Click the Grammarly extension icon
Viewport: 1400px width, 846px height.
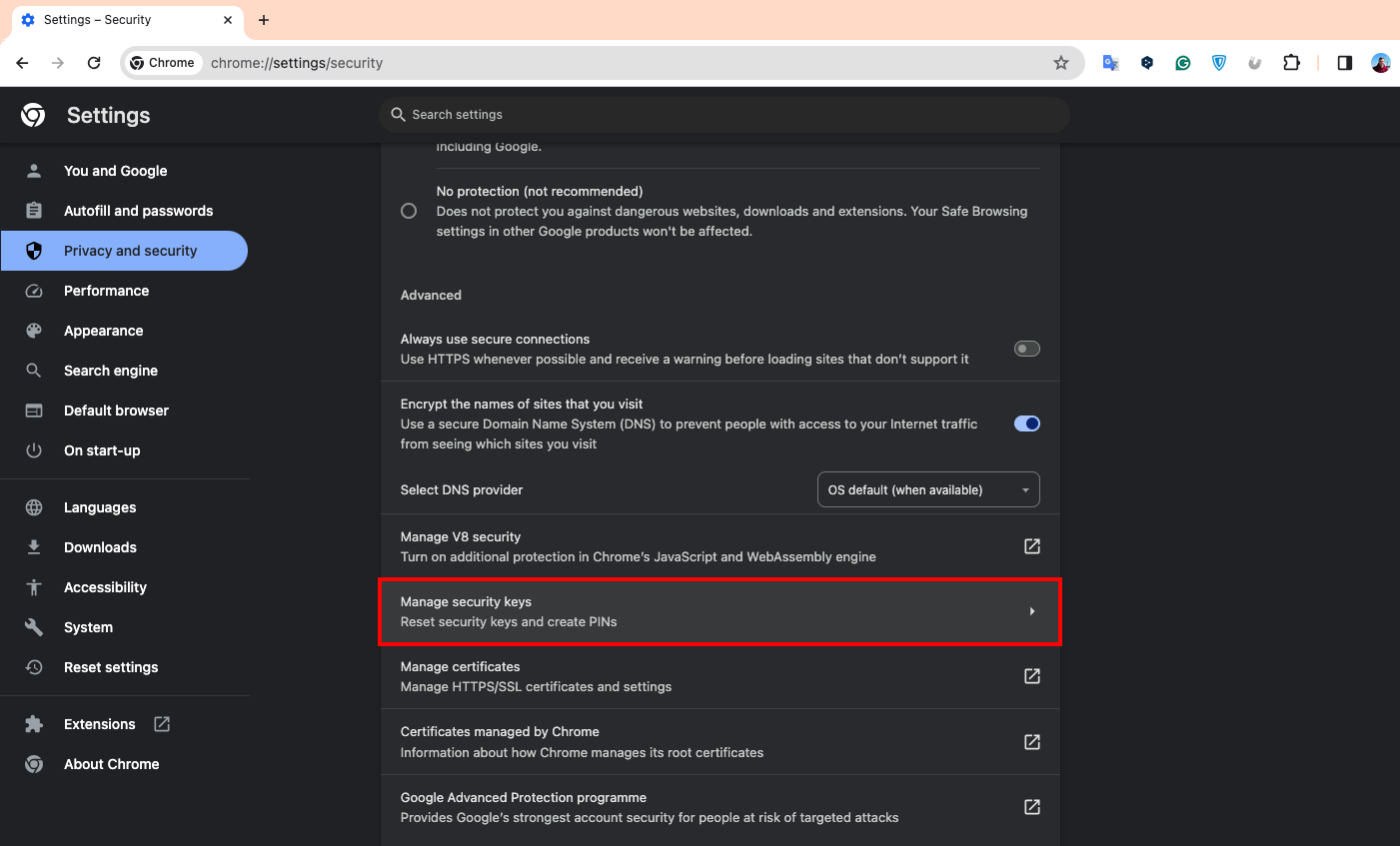point(1183,63)
